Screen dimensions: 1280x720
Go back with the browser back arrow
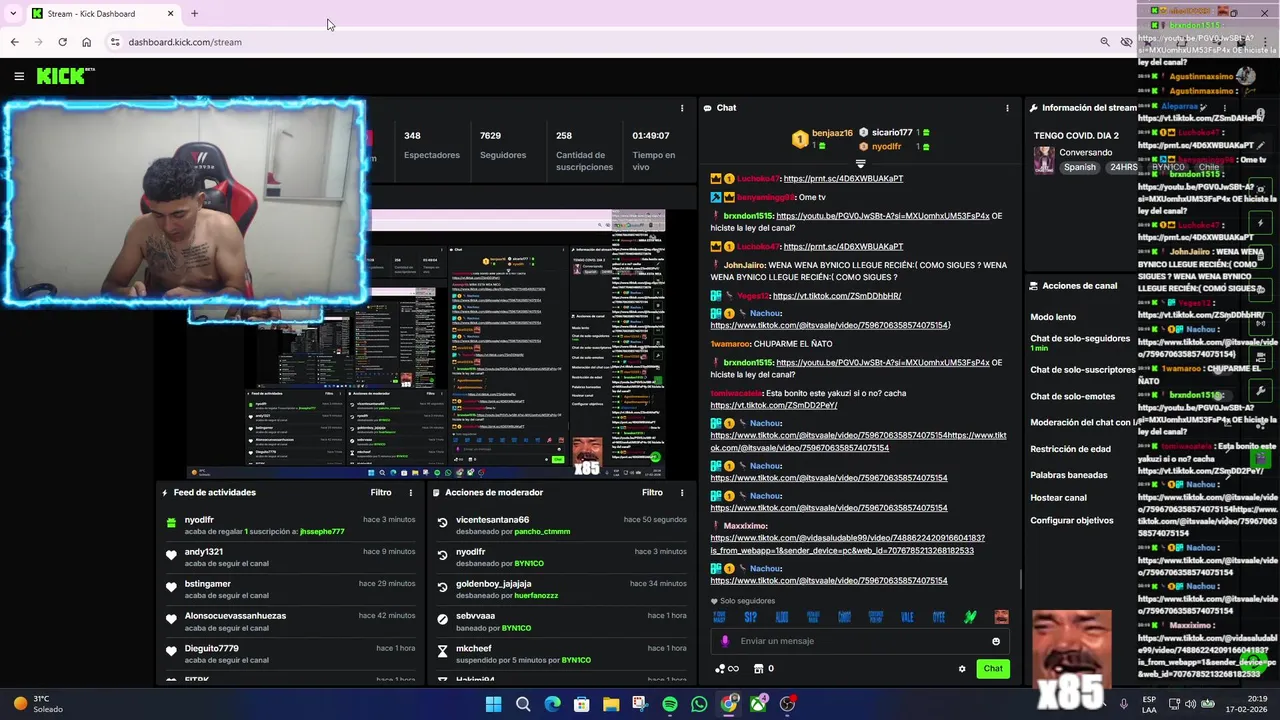click(14, 42)
